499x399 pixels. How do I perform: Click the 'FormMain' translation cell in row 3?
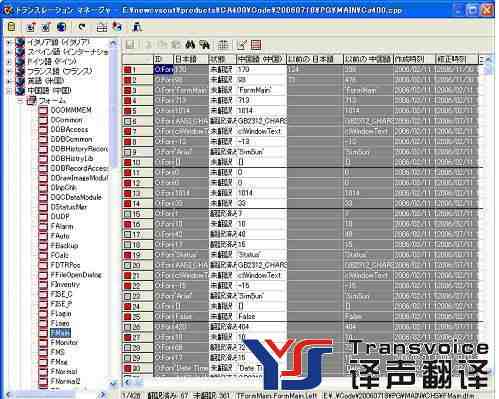click(x=262, y=90)
